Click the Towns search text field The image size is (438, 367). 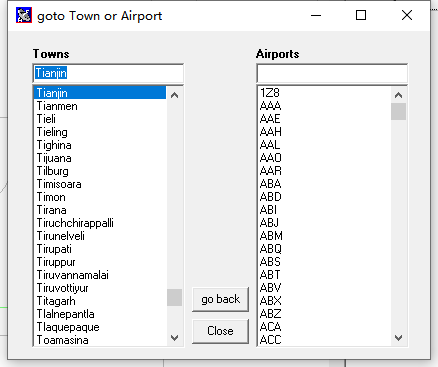tap(108, 73)
